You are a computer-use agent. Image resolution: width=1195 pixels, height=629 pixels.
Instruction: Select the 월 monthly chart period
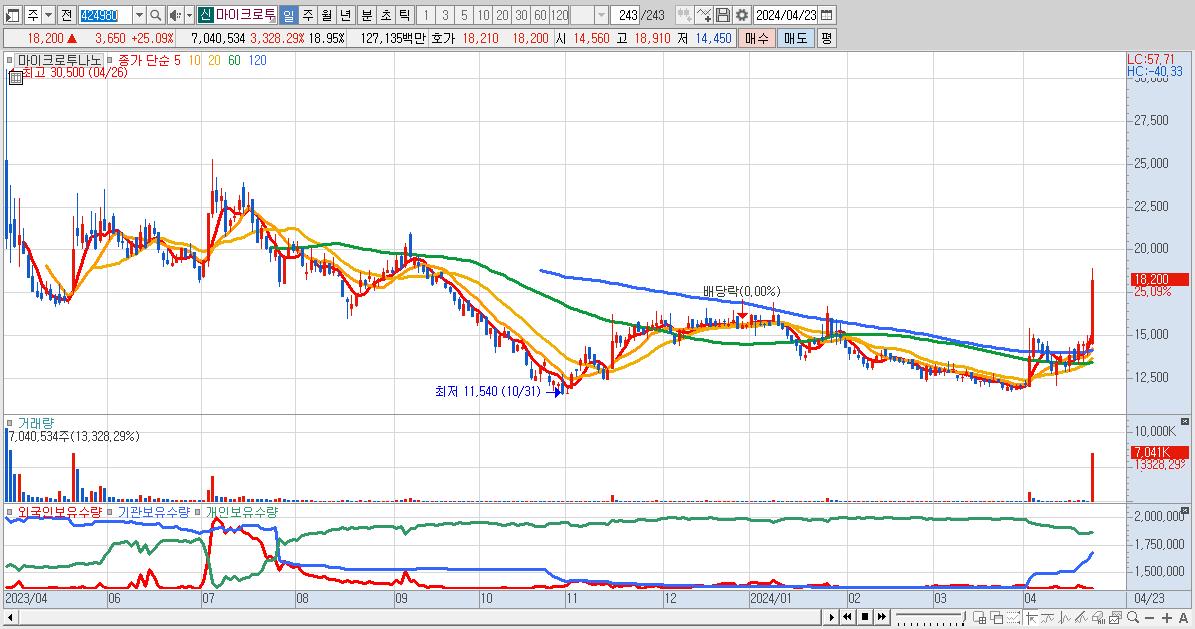coord(326,15)
